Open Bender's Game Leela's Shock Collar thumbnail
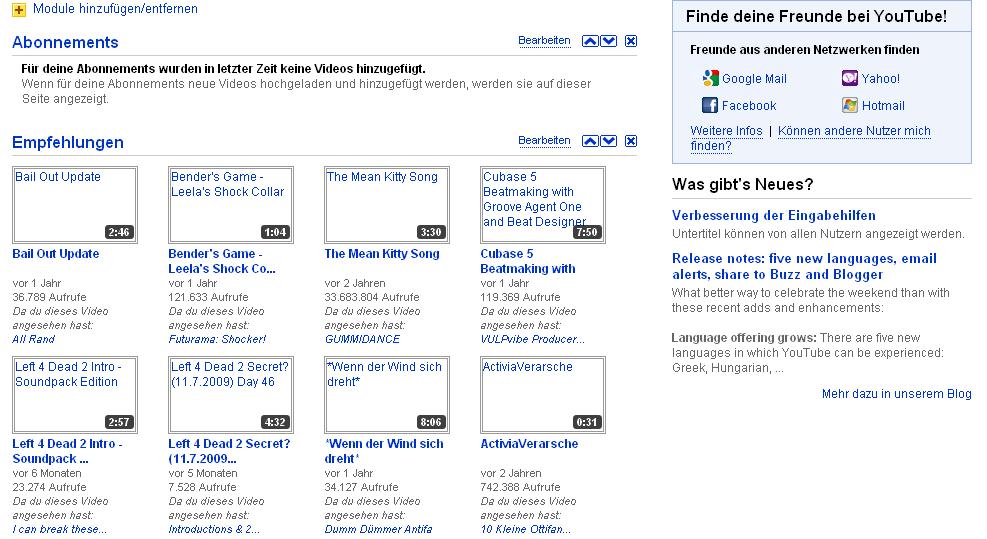Screen dimensions: 987x539 (231, 205)
